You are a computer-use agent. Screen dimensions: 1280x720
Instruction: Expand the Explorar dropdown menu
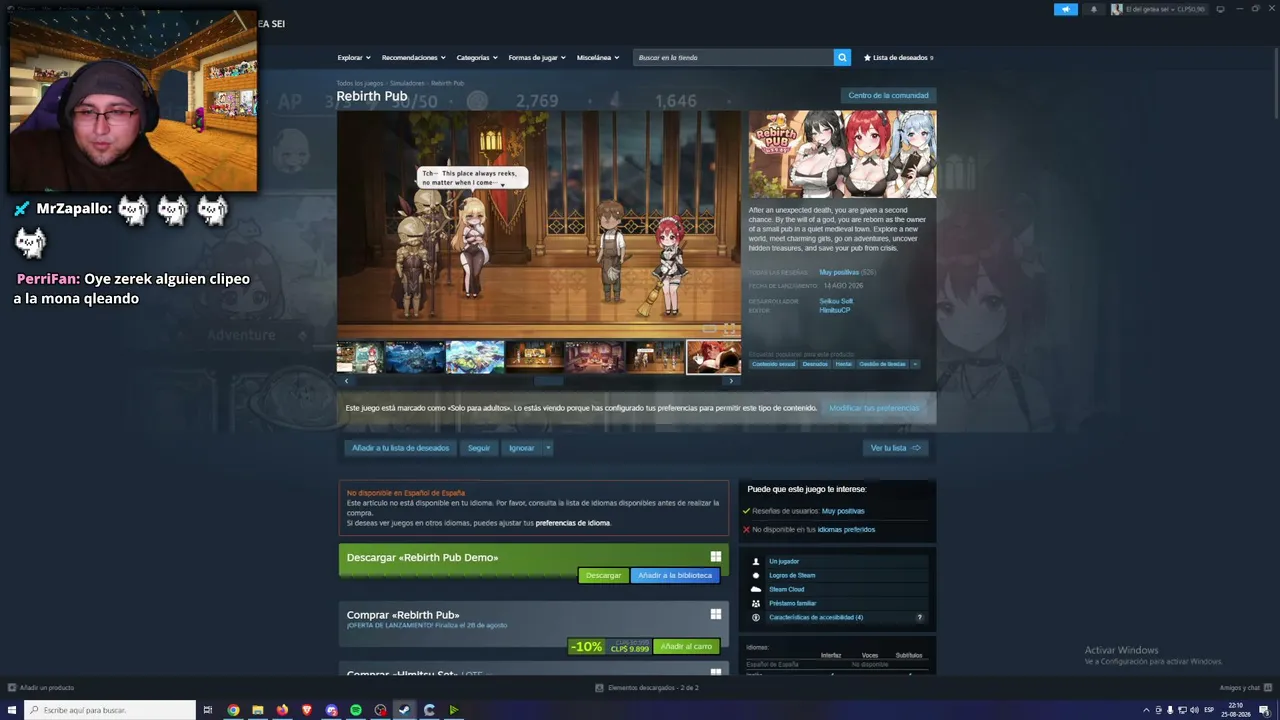tap(354, 58)
